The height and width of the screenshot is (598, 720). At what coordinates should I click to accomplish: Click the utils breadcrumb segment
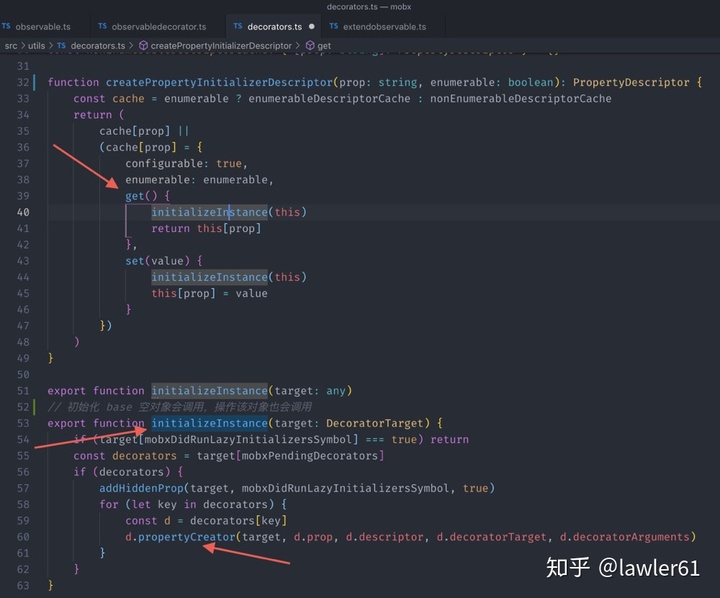tap(36, 46)
